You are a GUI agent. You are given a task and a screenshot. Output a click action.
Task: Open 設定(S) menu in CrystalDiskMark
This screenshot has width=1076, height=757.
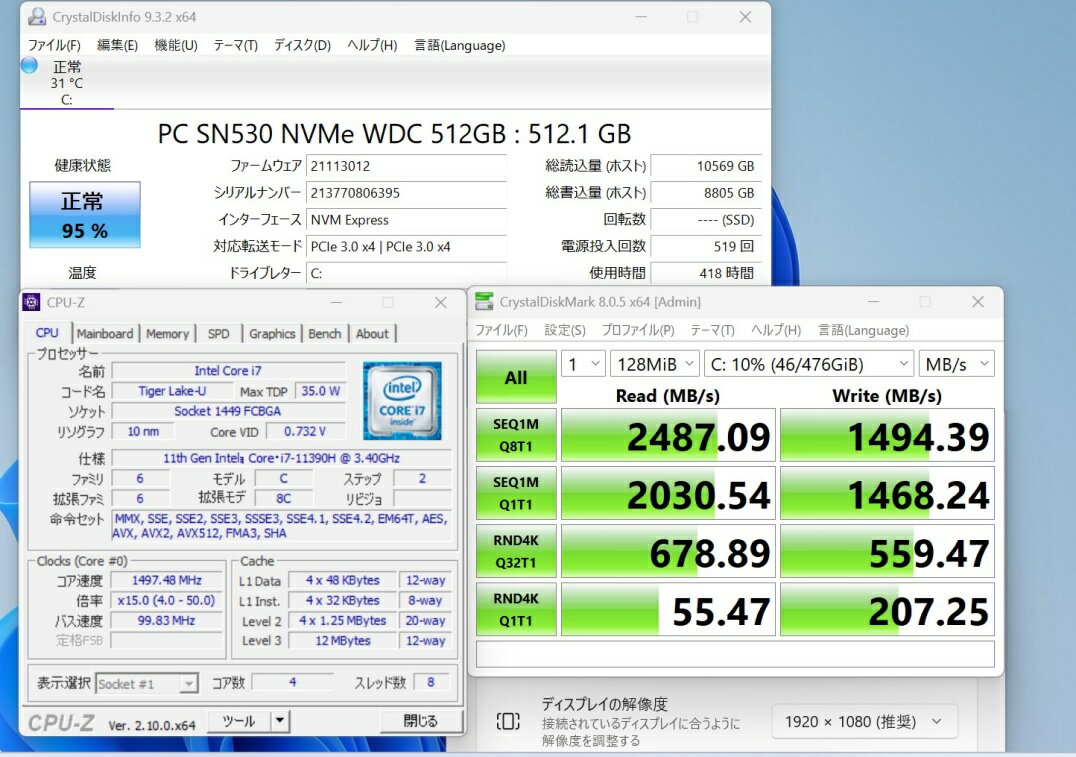(x=565, y=330)
